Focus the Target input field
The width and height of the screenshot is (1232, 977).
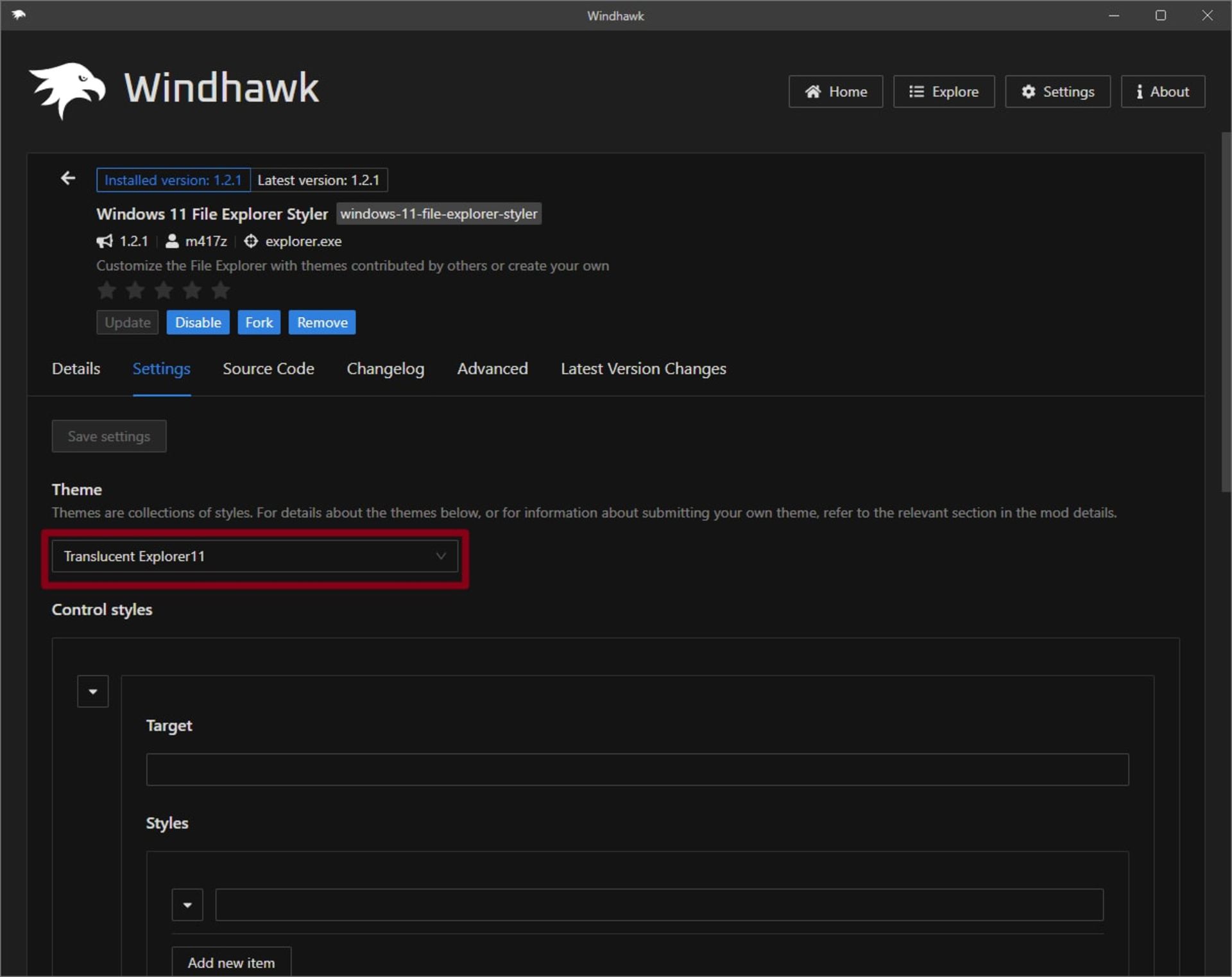637,770
